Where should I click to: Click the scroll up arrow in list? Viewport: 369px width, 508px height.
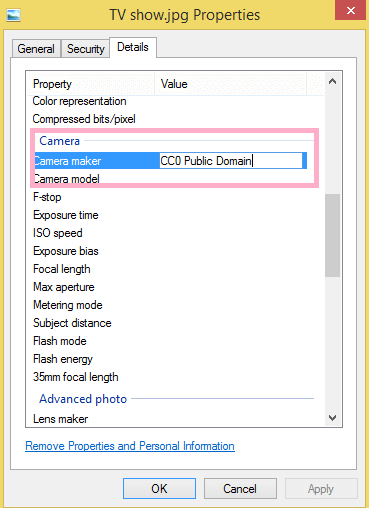332,81
